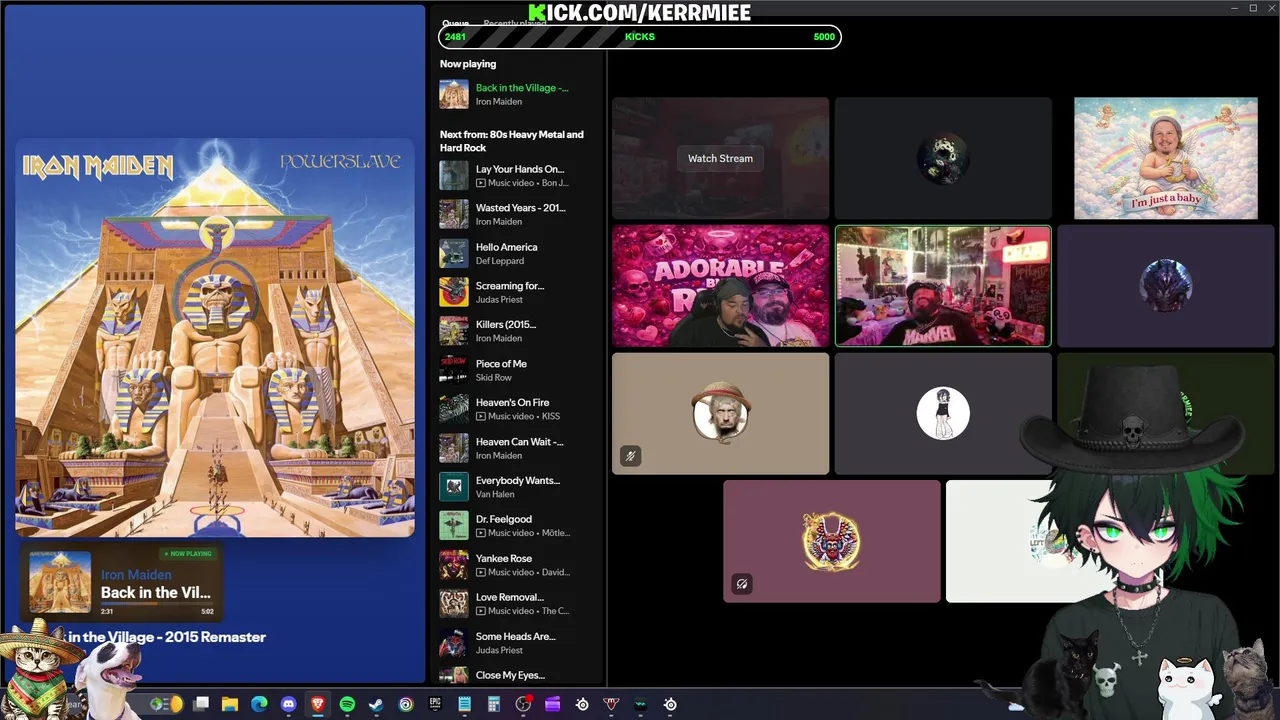Viewport: 1280px width, 720px height.
Task: Click the wolf avatar on purple tile
Action: pos(1166,286)
